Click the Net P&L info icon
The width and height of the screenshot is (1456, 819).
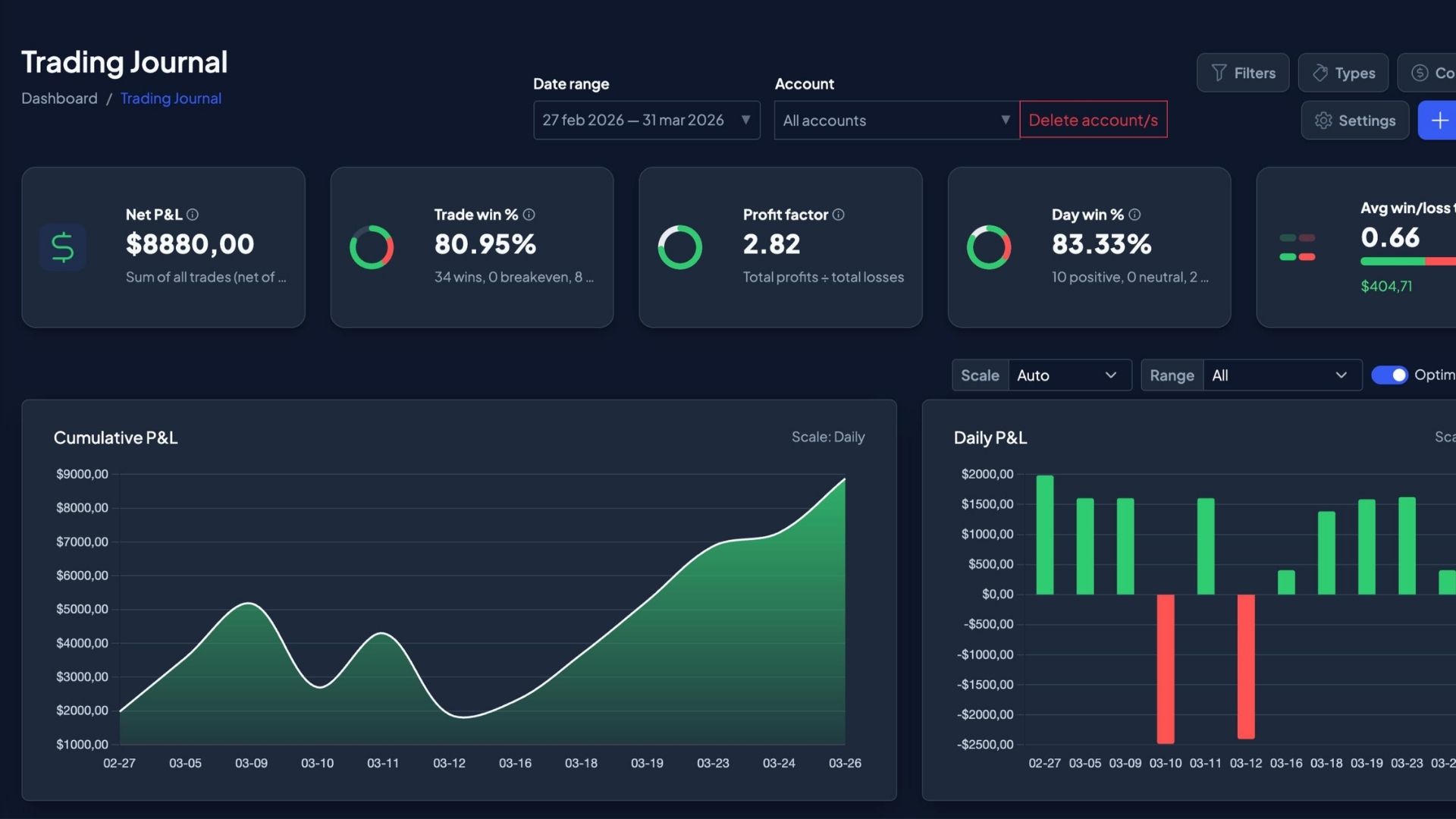pos(193,215)
